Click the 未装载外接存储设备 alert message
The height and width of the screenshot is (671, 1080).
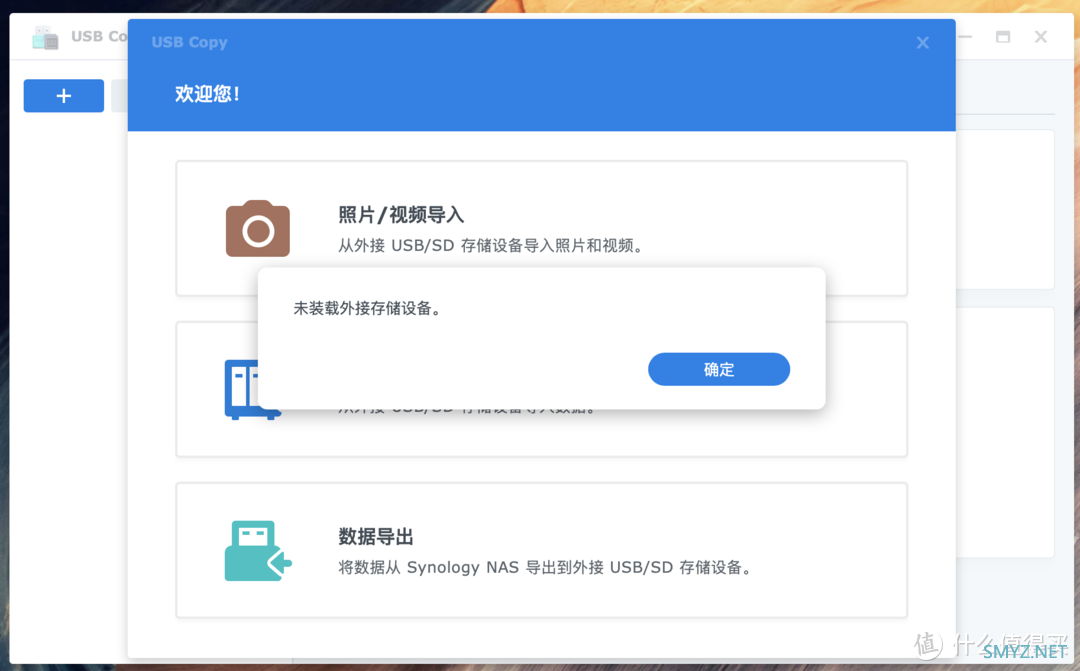point(367,308)
